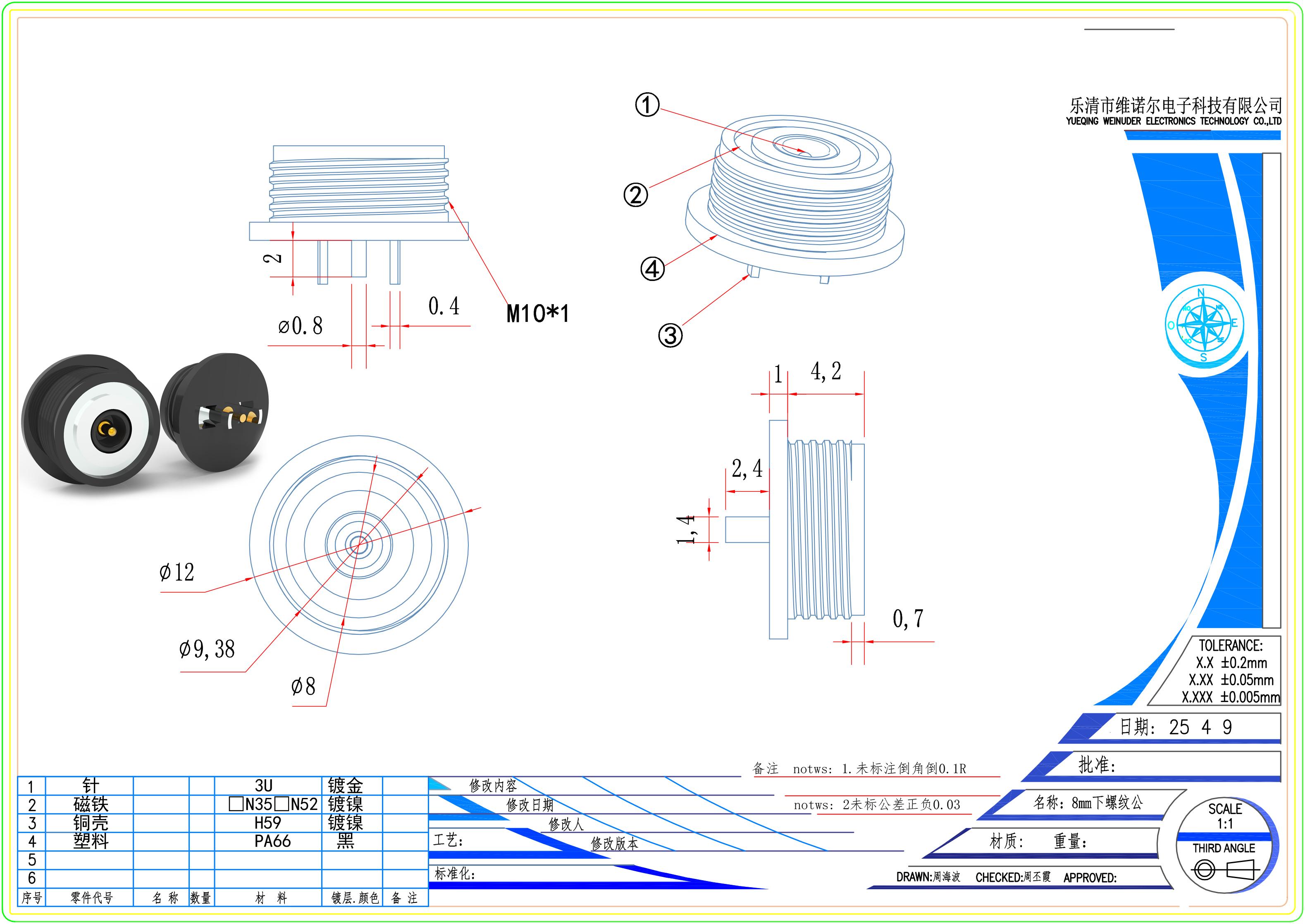Image resolution: width=1305 pixels, height=924 pixels.
Task: Select the ø12 diameter dimension
Action: pos(177,572)
